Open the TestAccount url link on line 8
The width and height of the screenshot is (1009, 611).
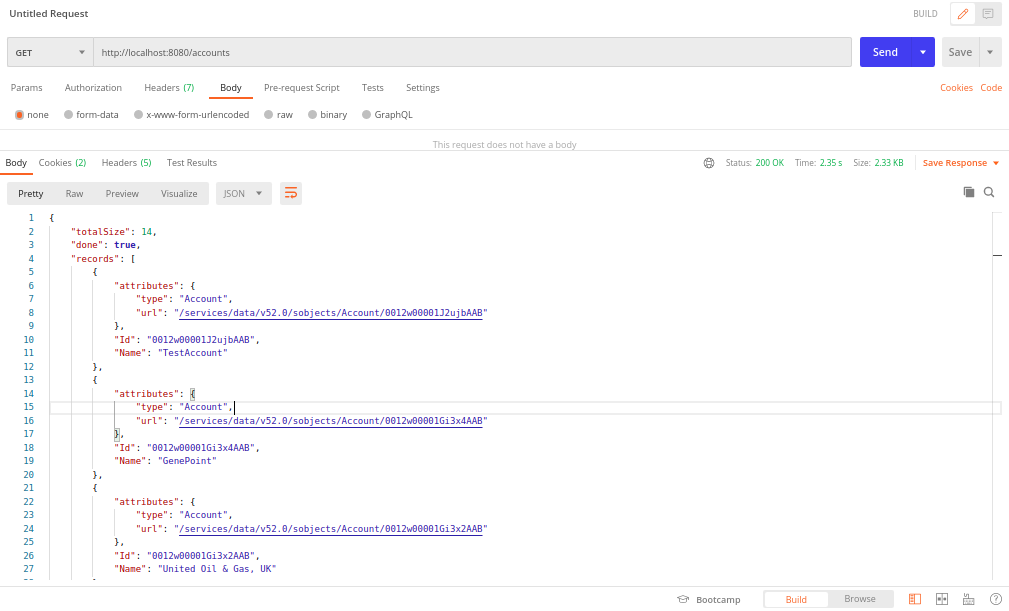(x=331, y=313)
